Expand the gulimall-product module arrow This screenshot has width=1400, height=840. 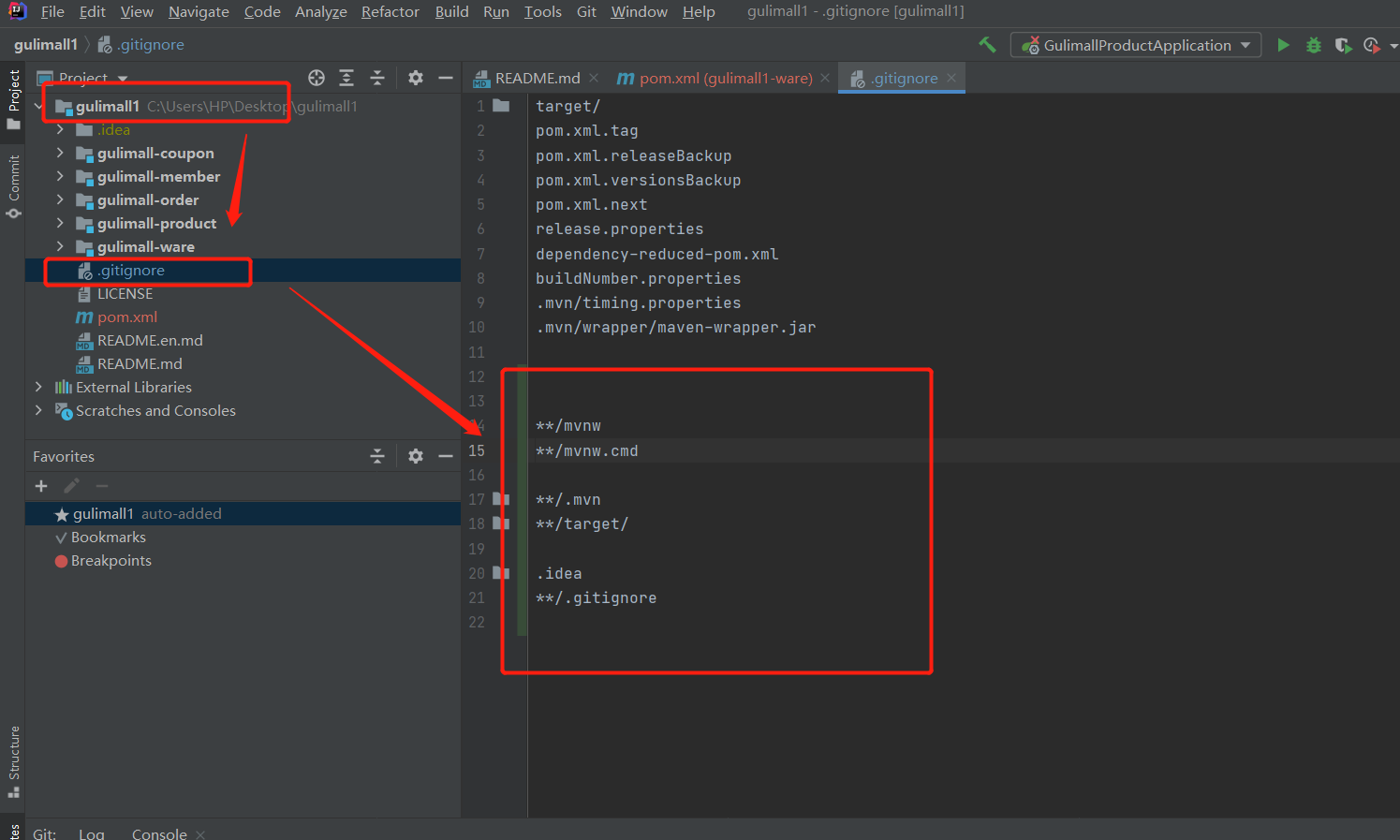pyautogui.click(x=61, y=223)
